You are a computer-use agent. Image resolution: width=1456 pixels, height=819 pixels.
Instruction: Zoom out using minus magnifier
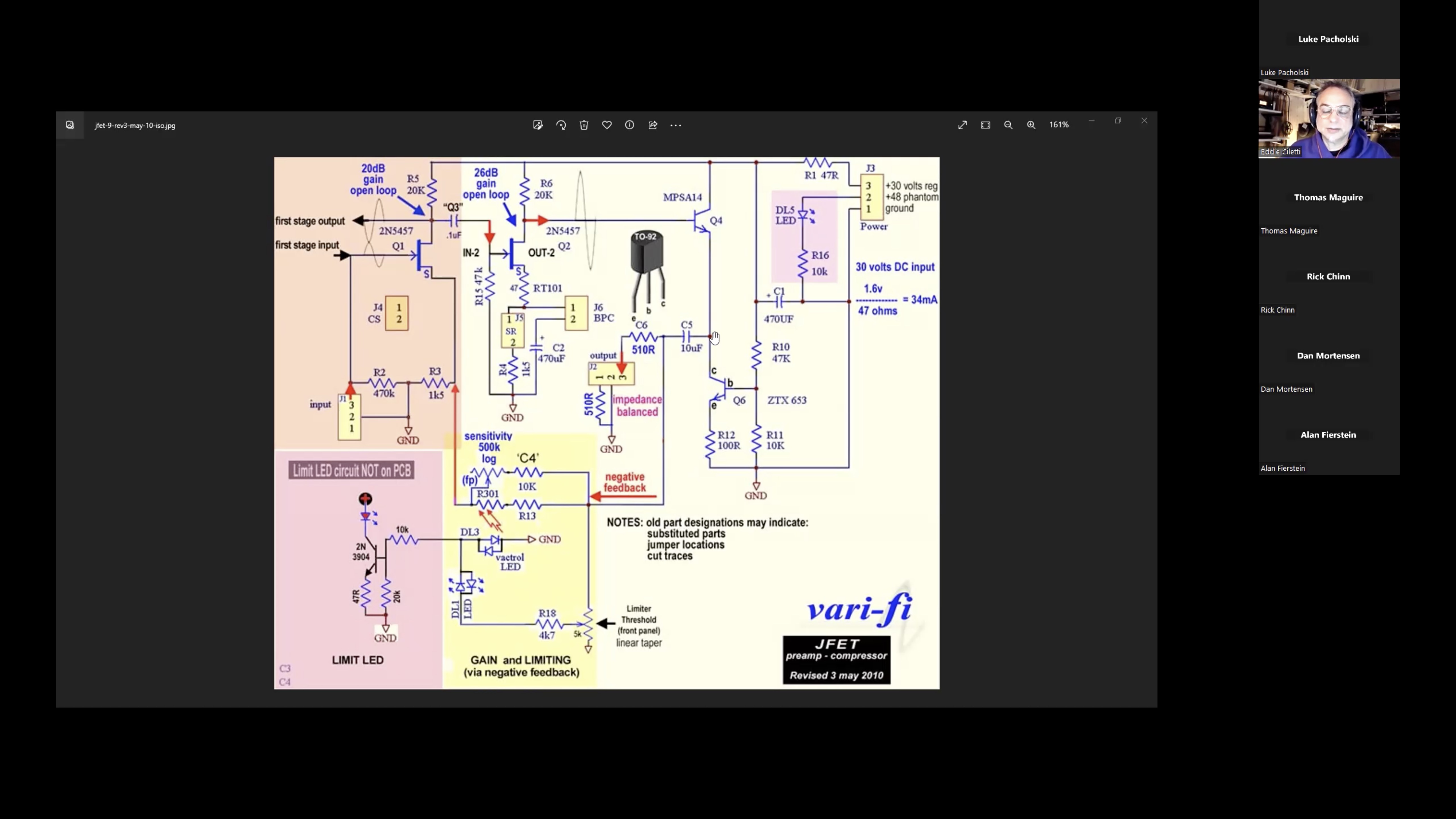pyautogui.click(x=1008, y=125)
